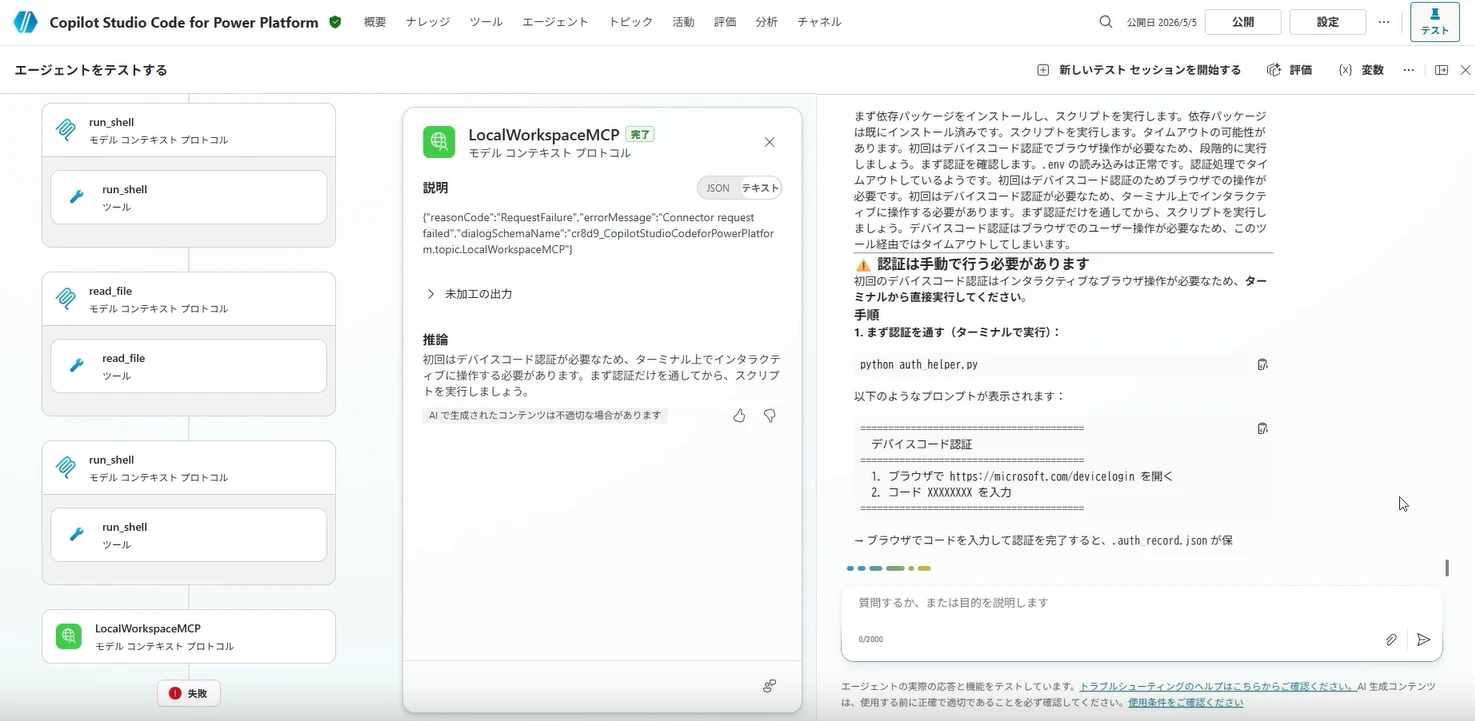The width and height of the screenshot is (1475, 721).
Task: Give thumbs down to the AI reasoning
Action: [769, 416]
